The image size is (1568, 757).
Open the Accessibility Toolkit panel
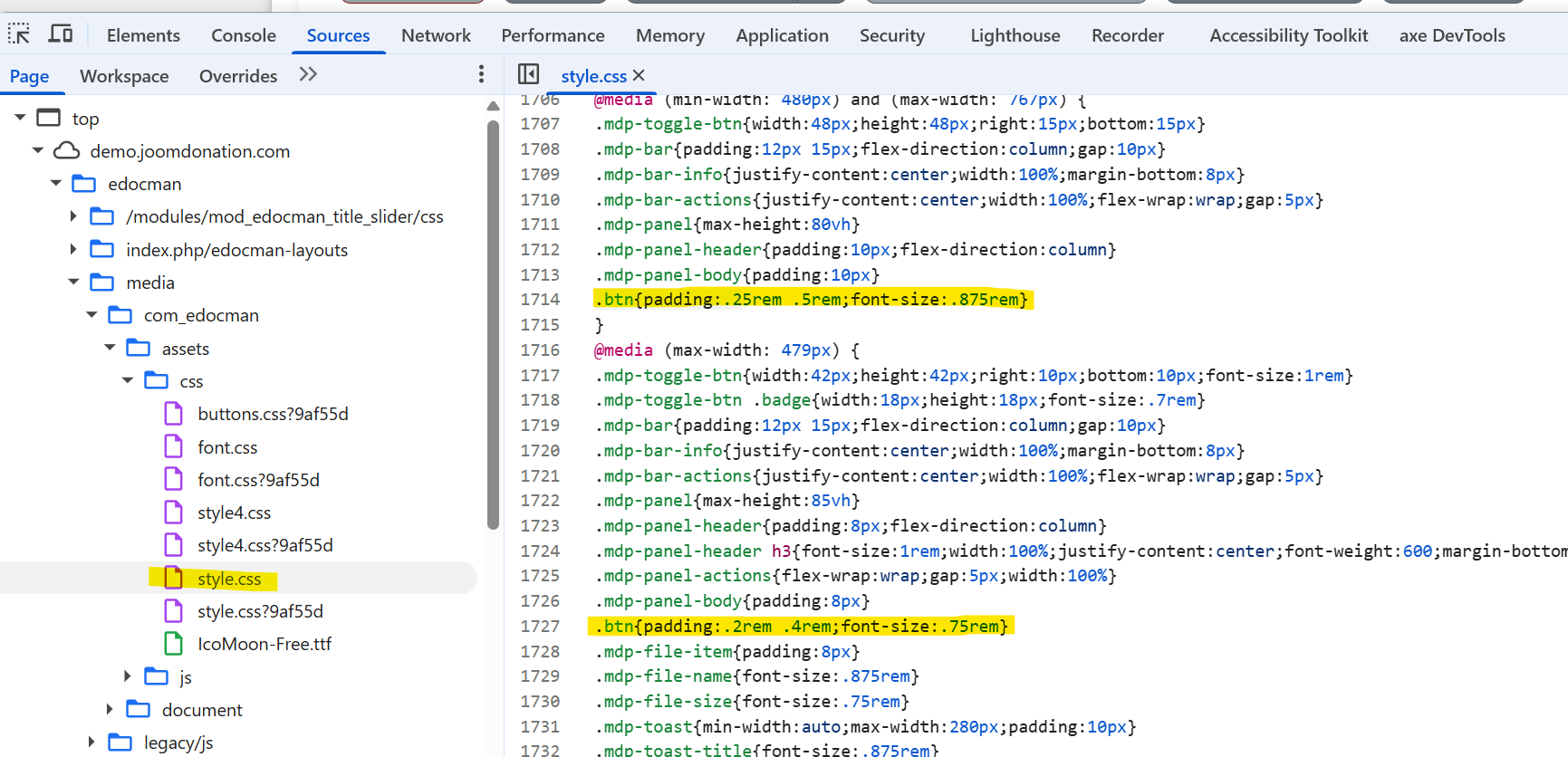coord(1289,35)
